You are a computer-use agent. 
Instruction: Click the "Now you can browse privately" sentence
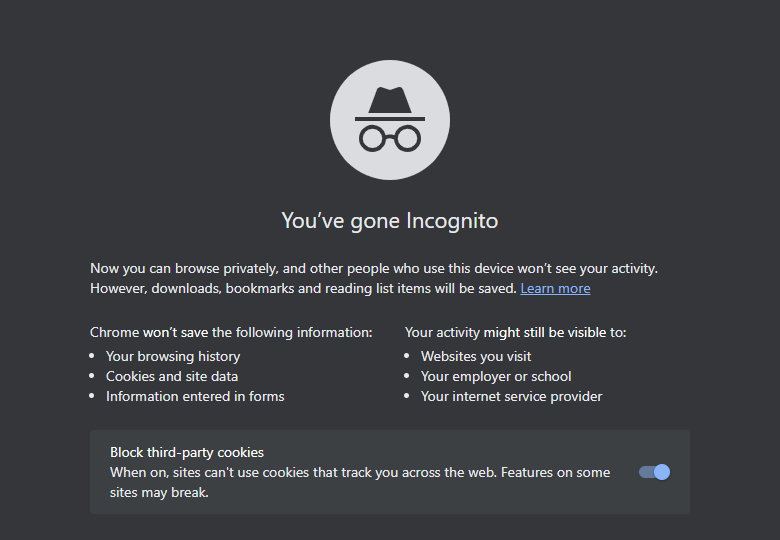point(374,268)
